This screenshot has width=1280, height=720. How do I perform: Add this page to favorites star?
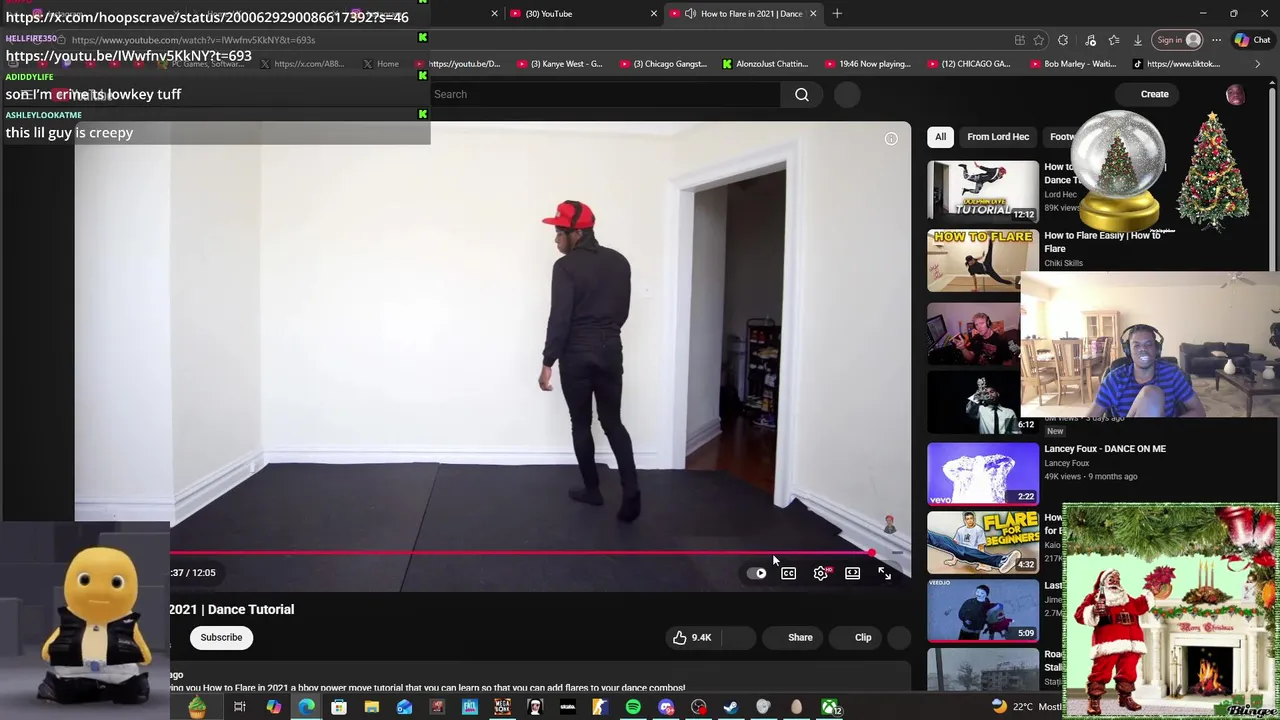click(1039, 40)
